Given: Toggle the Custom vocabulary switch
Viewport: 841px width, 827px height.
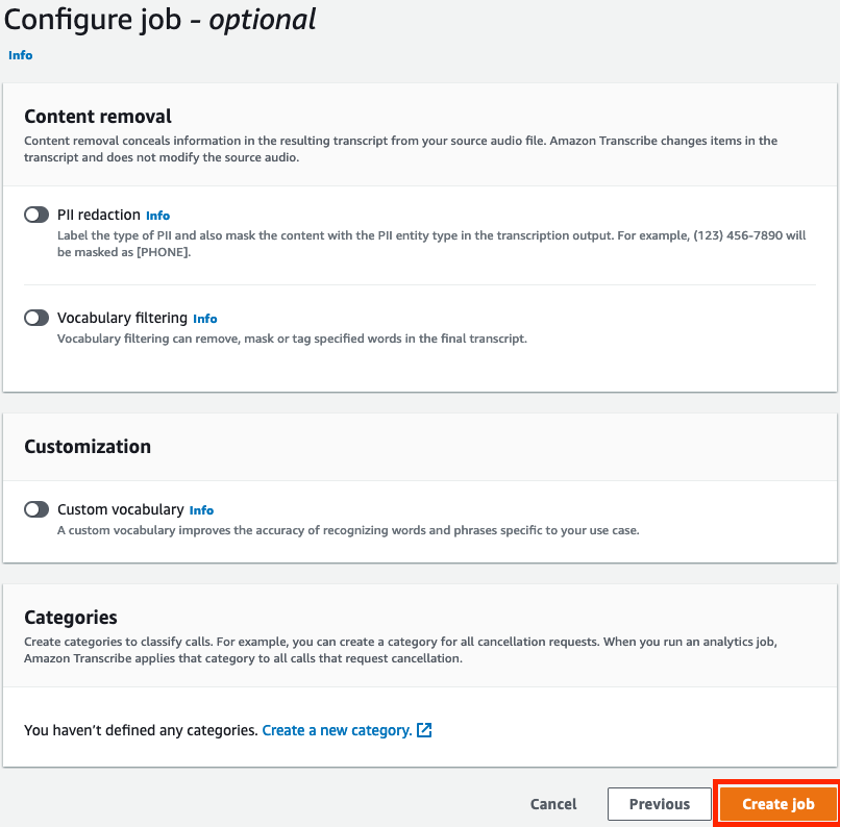Looking at the screenshot, I should [x=37, y=510].
